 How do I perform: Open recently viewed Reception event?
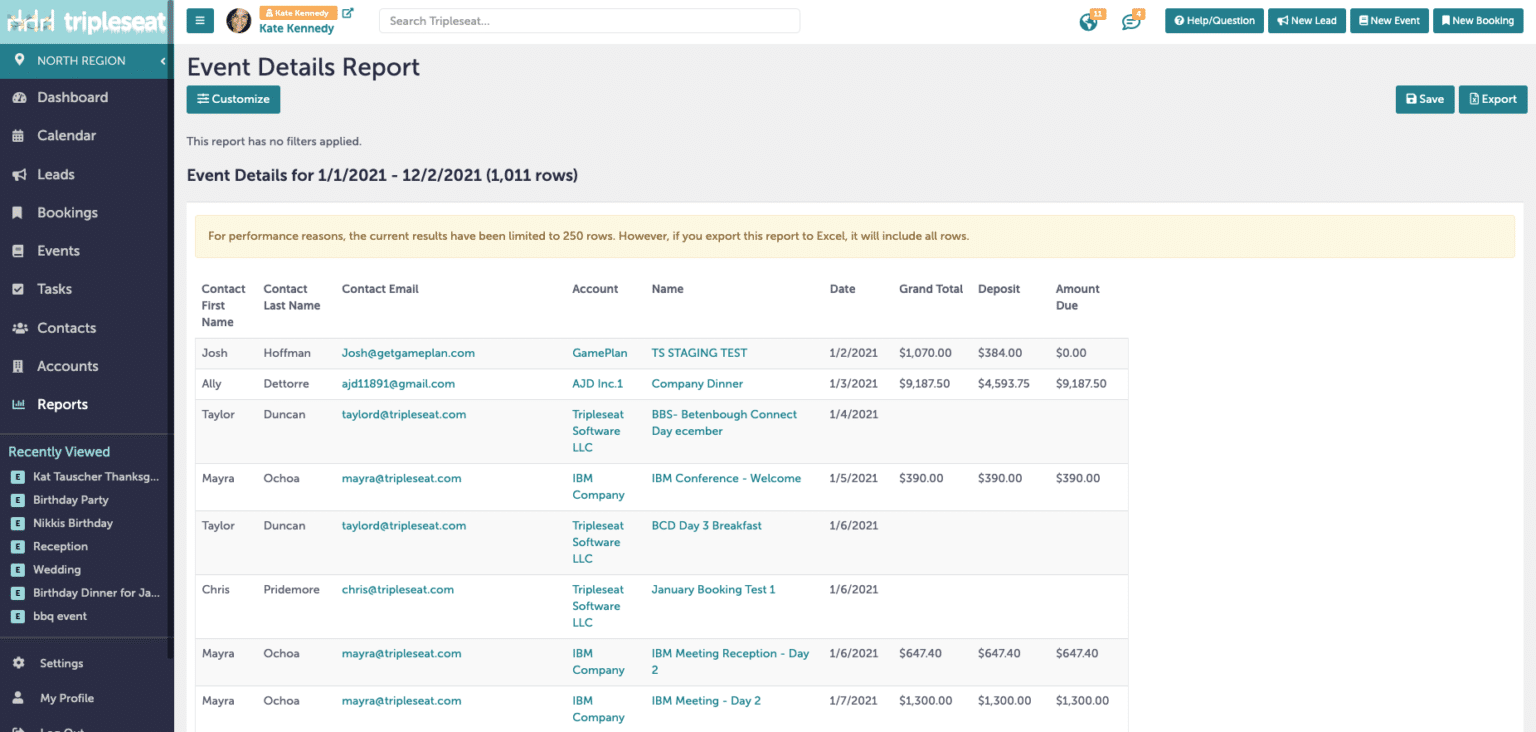coord(60,547)
